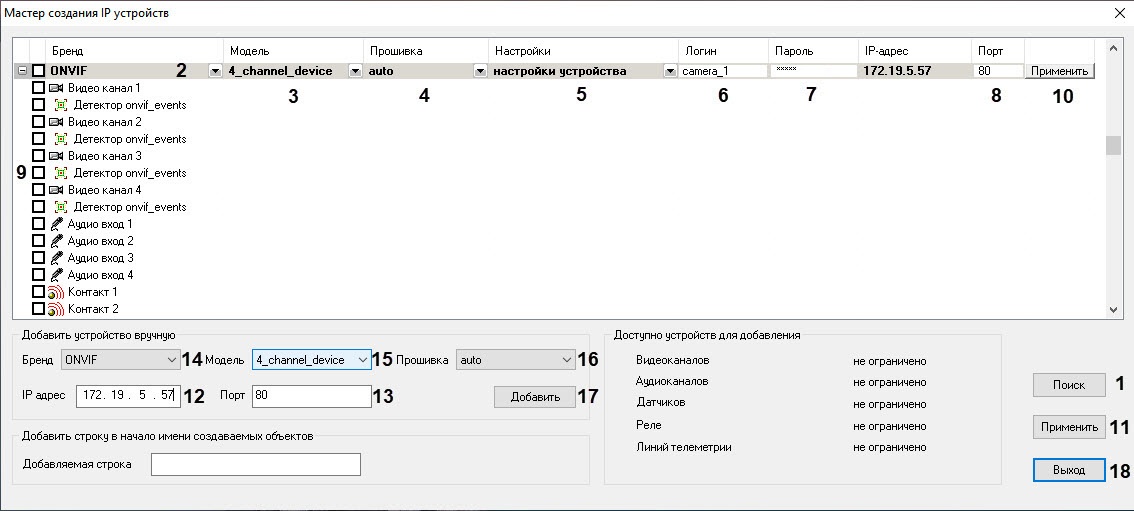Click the camera icon of Видео канал 3
The width and height of the screenshot is (1134, 511).
56,156
